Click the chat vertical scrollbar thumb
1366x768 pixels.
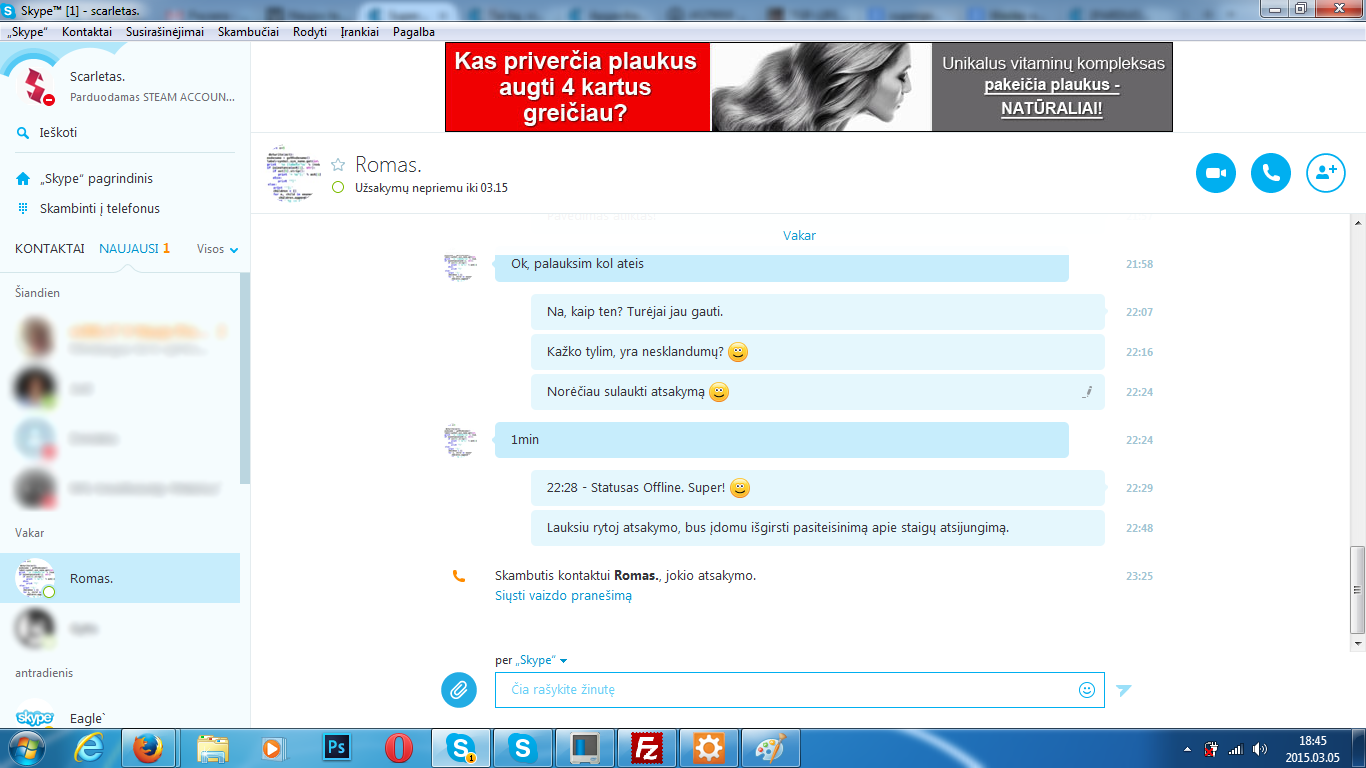pyautogui.click(x=1357, y=590)
